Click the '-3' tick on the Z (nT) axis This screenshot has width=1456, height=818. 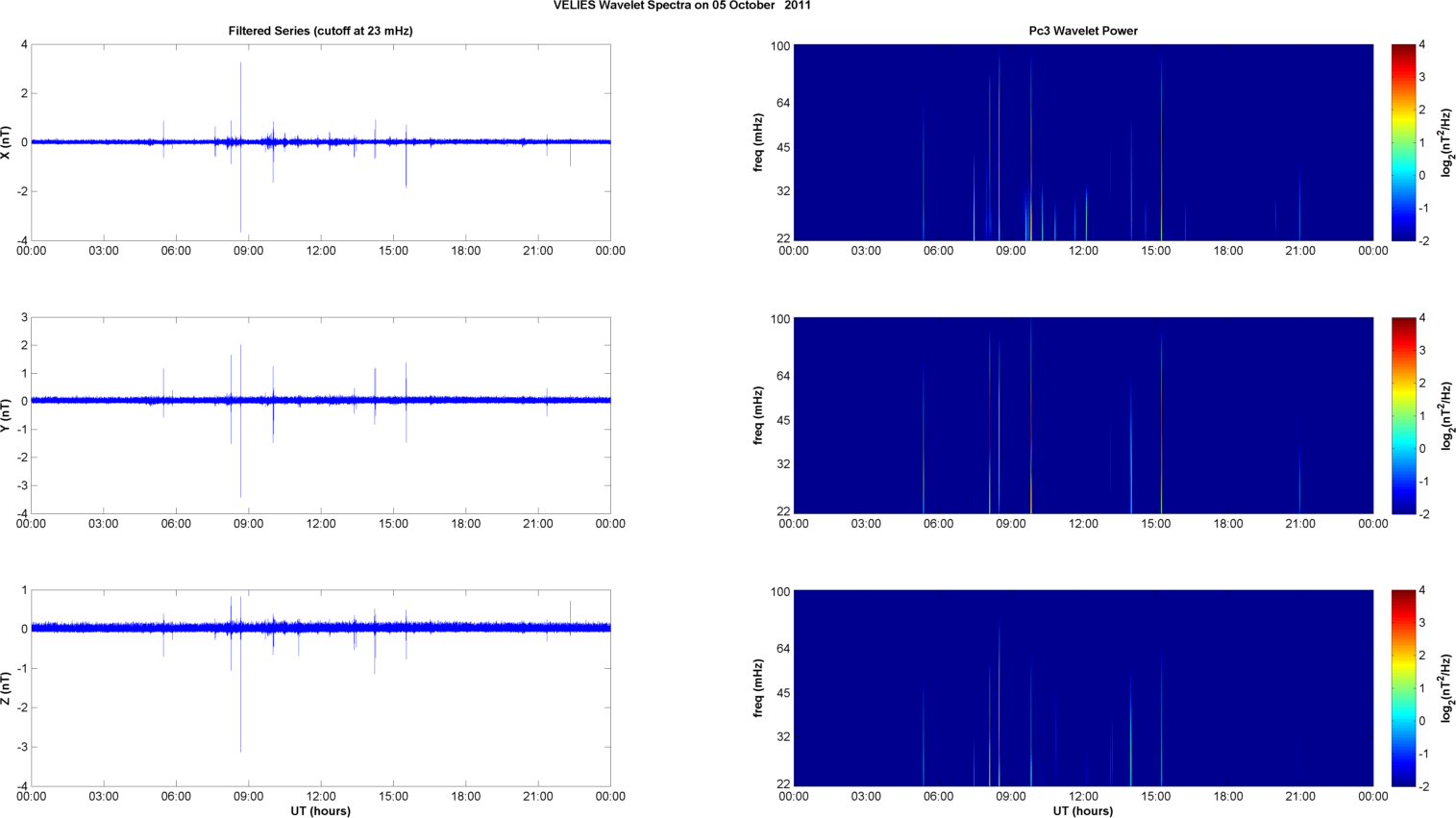pos(22,747)
